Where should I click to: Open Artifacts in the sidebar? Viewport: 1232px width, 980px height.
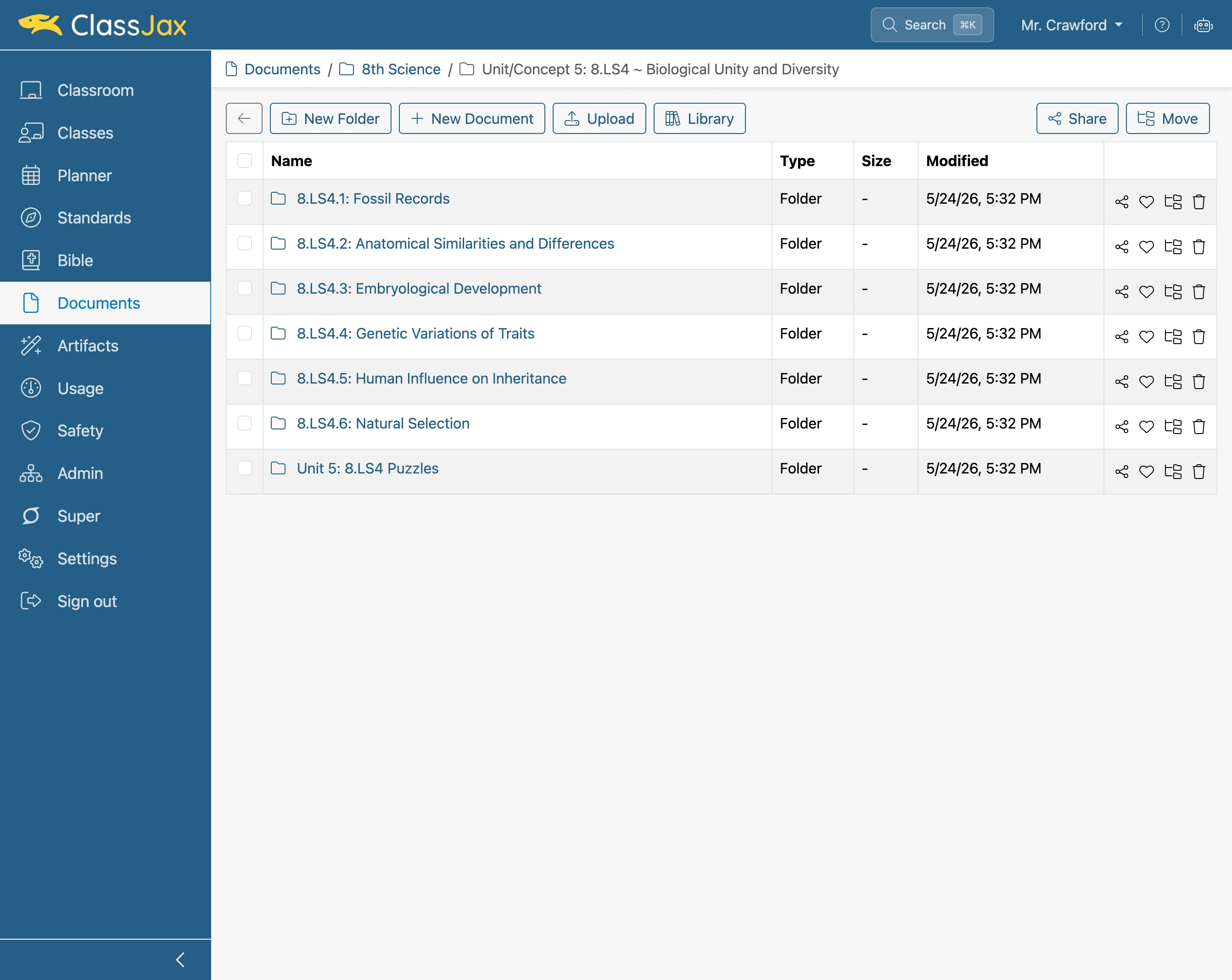106,345
